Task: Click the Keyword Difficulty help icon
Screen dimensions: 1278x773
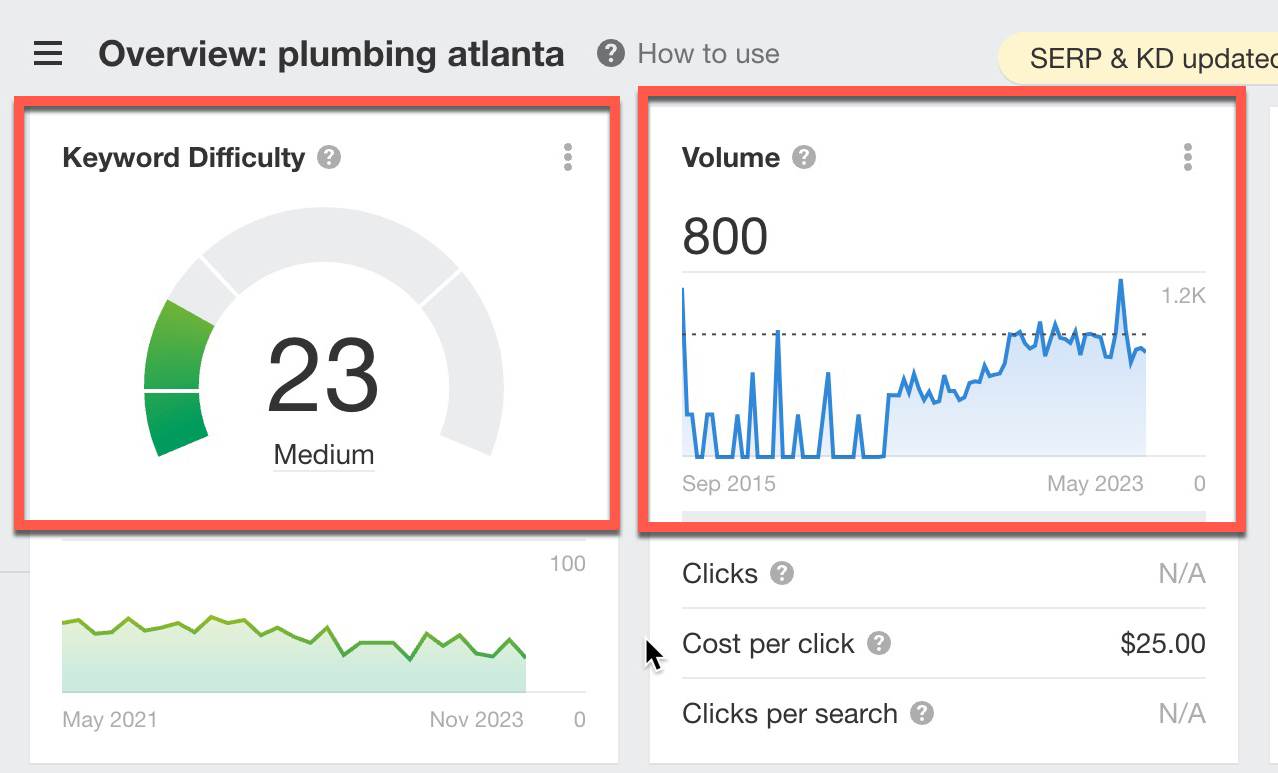Action: point(329,158)
